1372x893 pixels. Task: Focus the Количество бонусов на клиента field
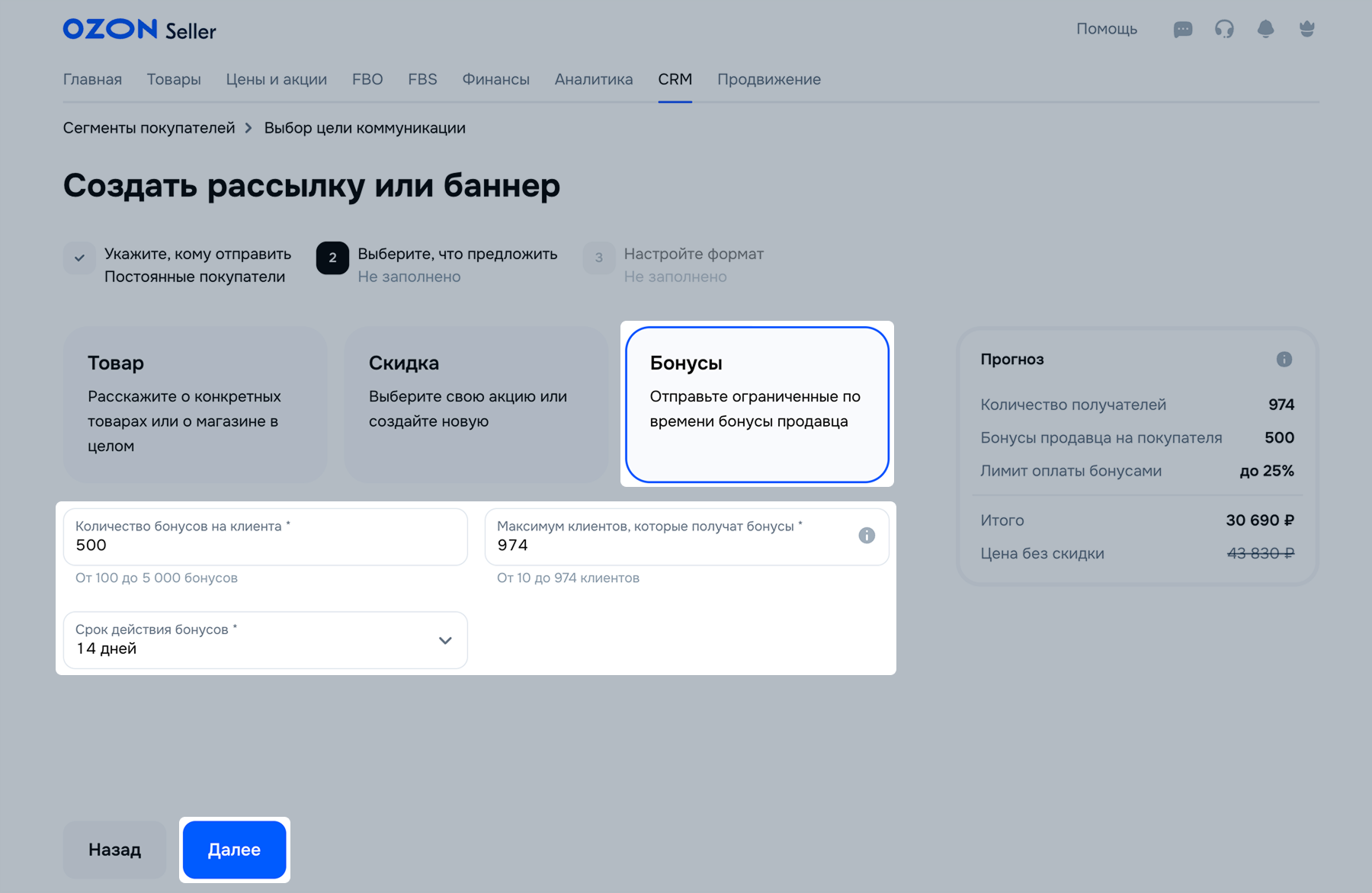[265, 537]
